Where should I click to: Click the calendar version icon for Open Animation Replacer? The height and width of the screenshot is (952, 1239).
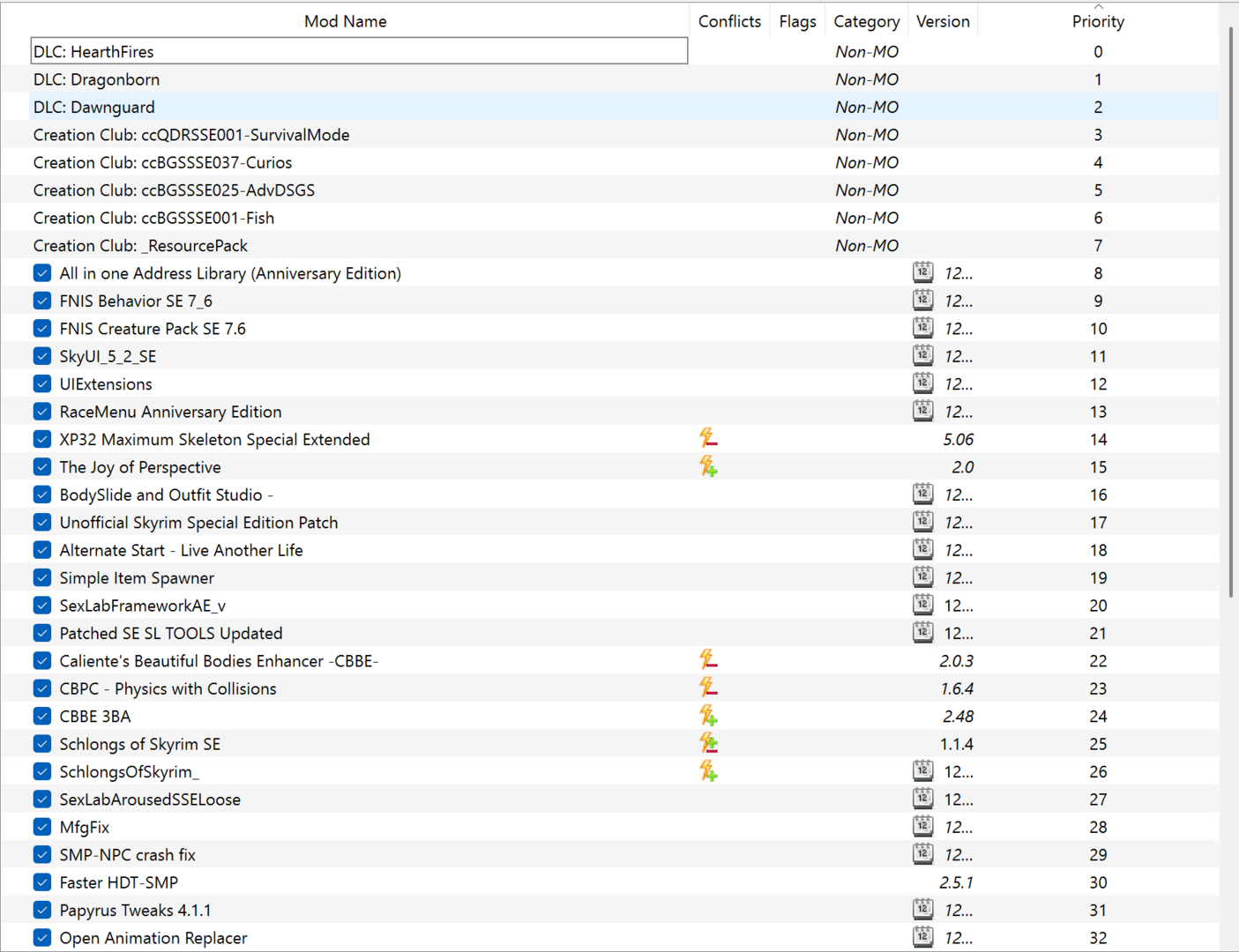[922, 937]
